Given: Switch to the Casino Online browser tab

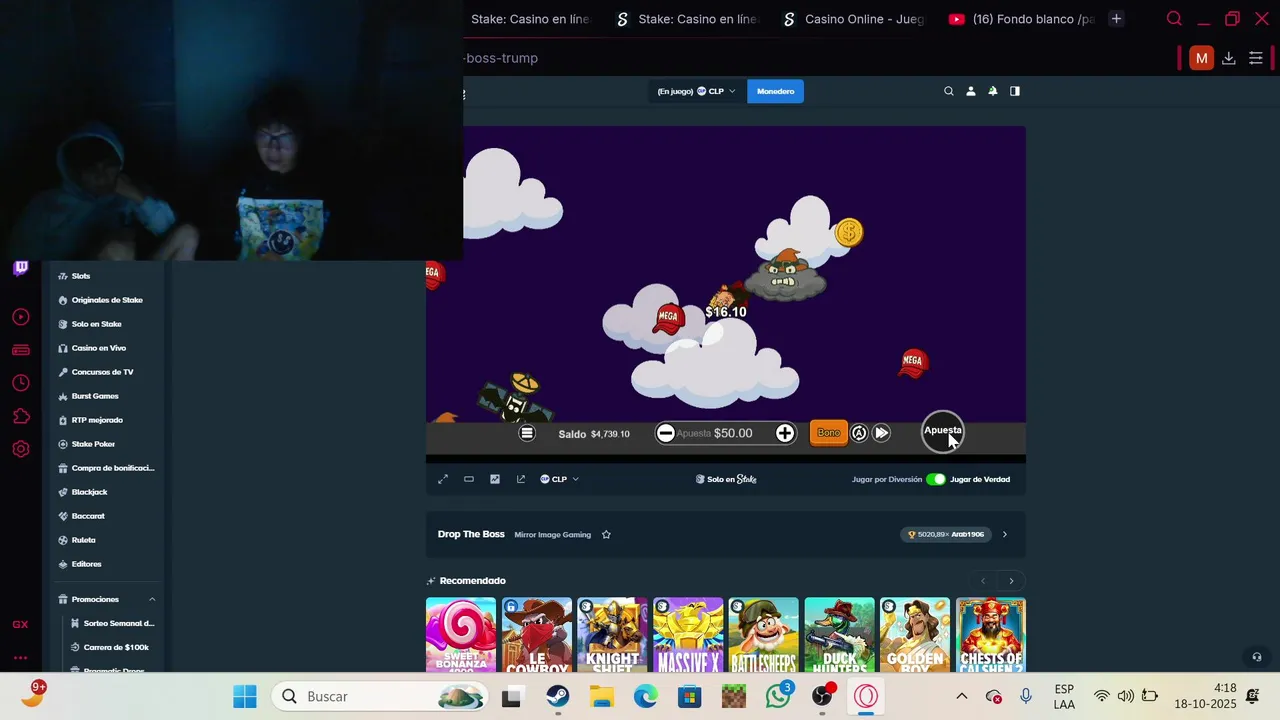Looking at the screenshot, I should coord(855,19).
